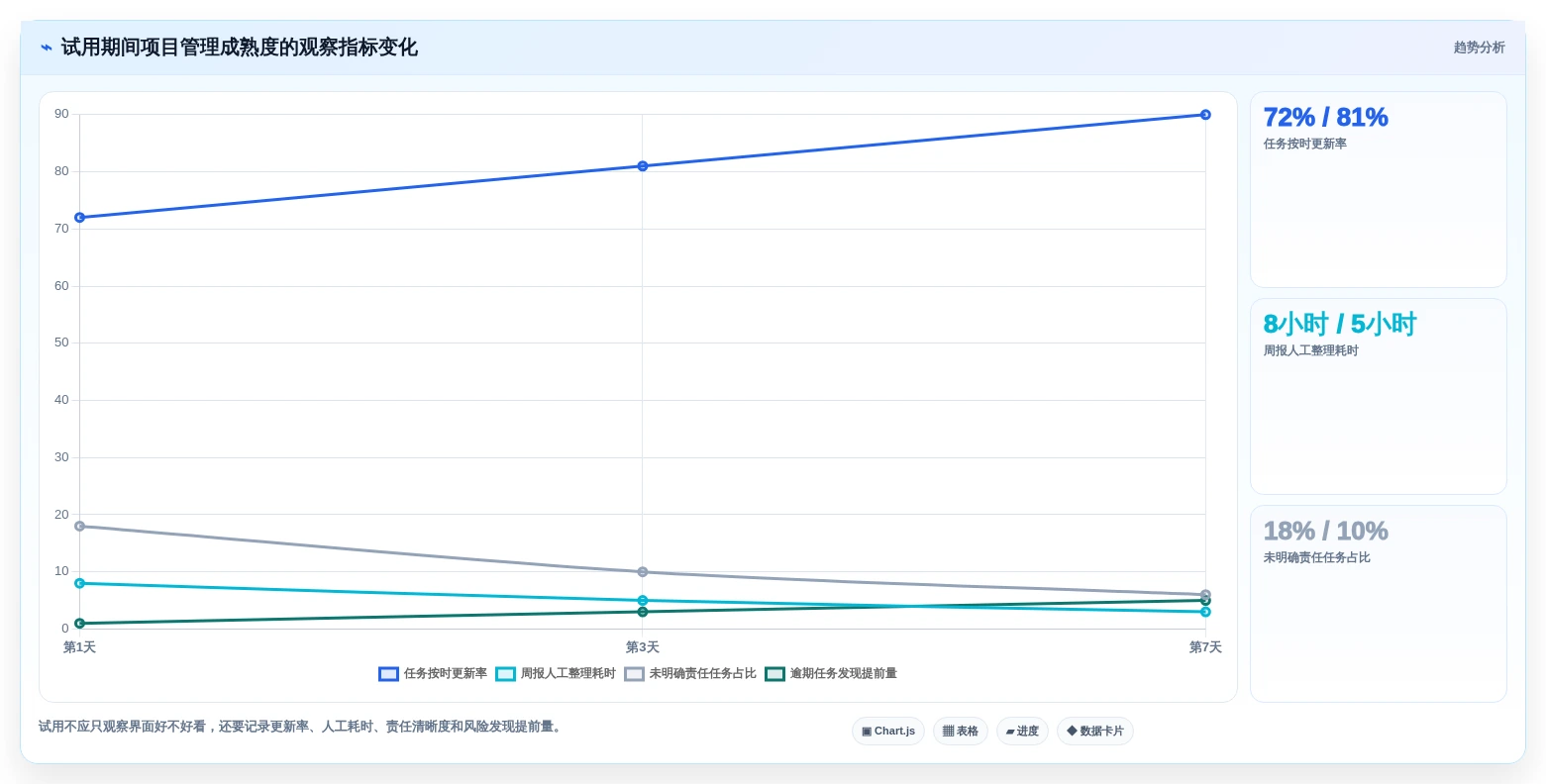Click the 任务按时更新率 data point at 第7天

1205,115
